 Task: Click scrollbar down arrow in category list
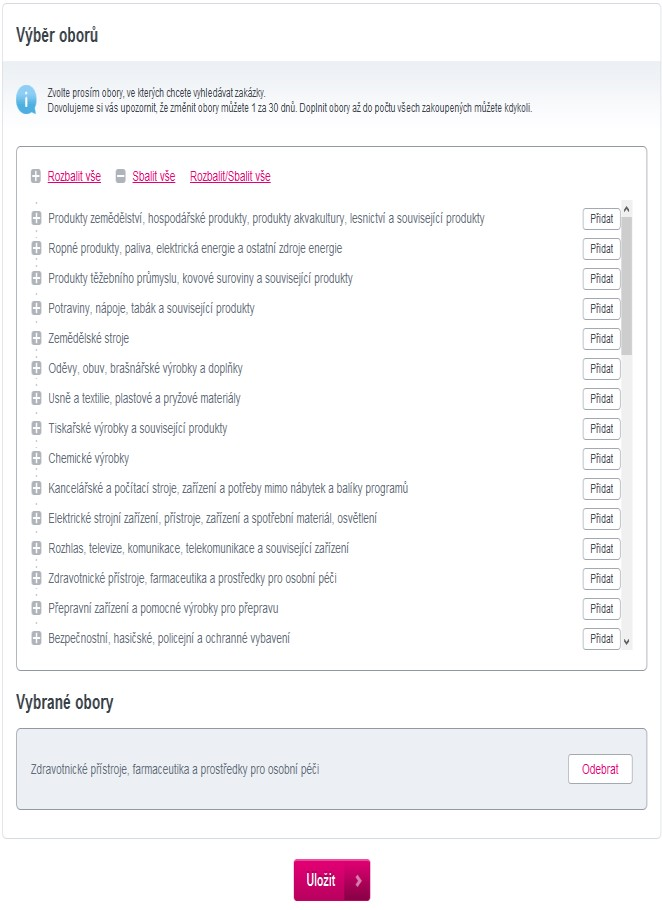[626, 642]
